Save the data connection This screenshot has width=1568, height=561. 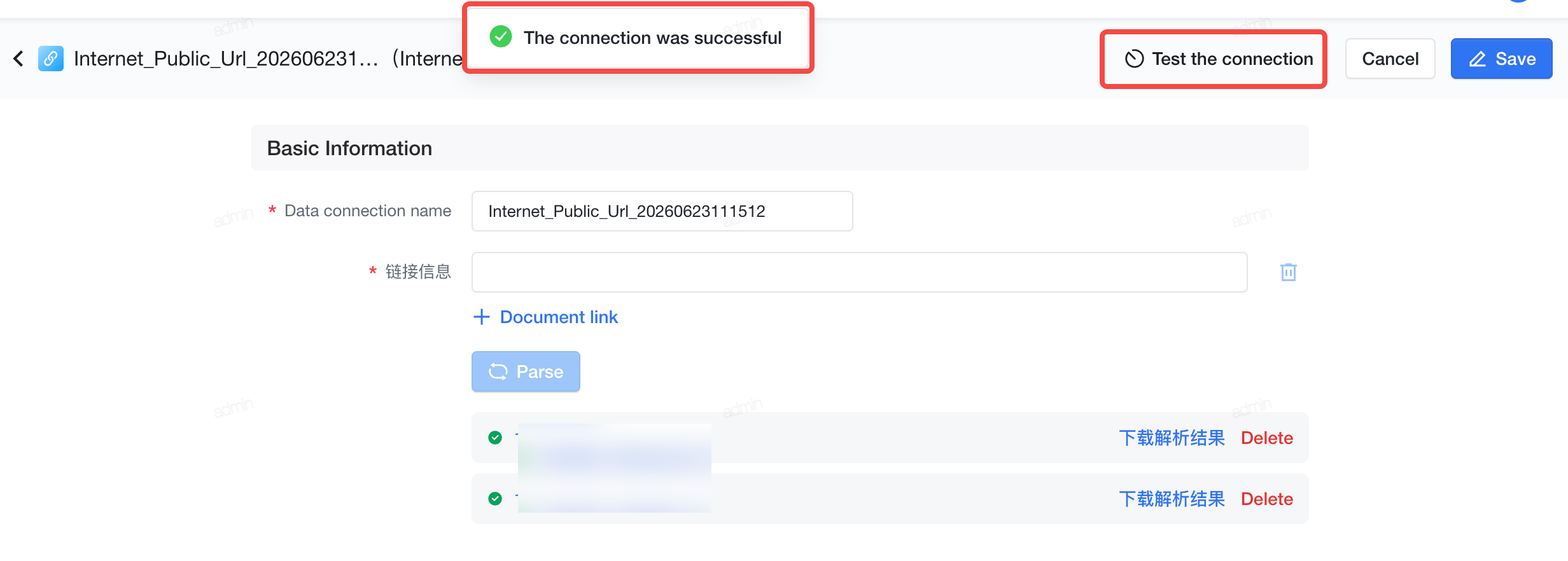point(1501,59)
